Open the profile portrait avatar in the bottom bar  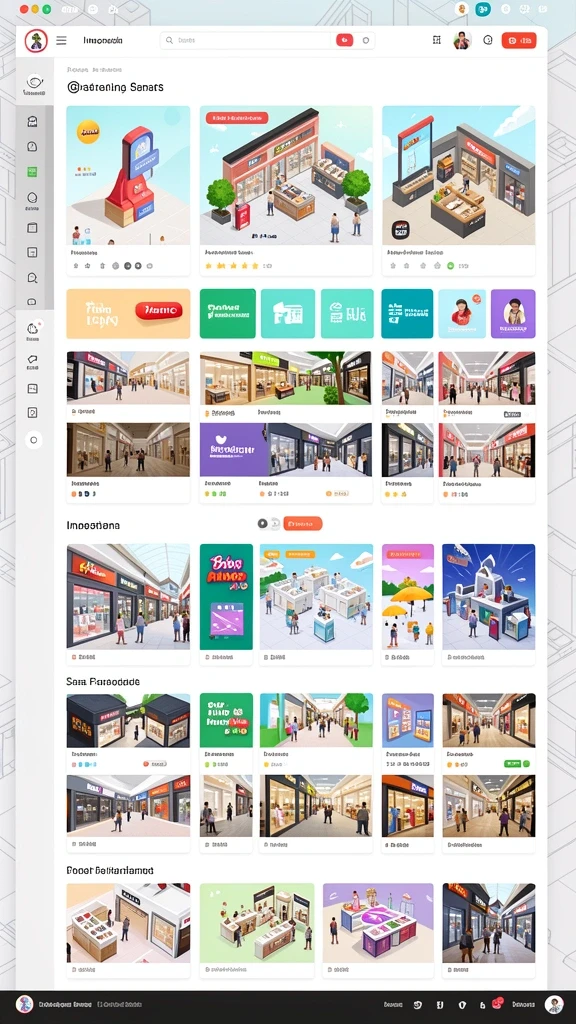554,1004
